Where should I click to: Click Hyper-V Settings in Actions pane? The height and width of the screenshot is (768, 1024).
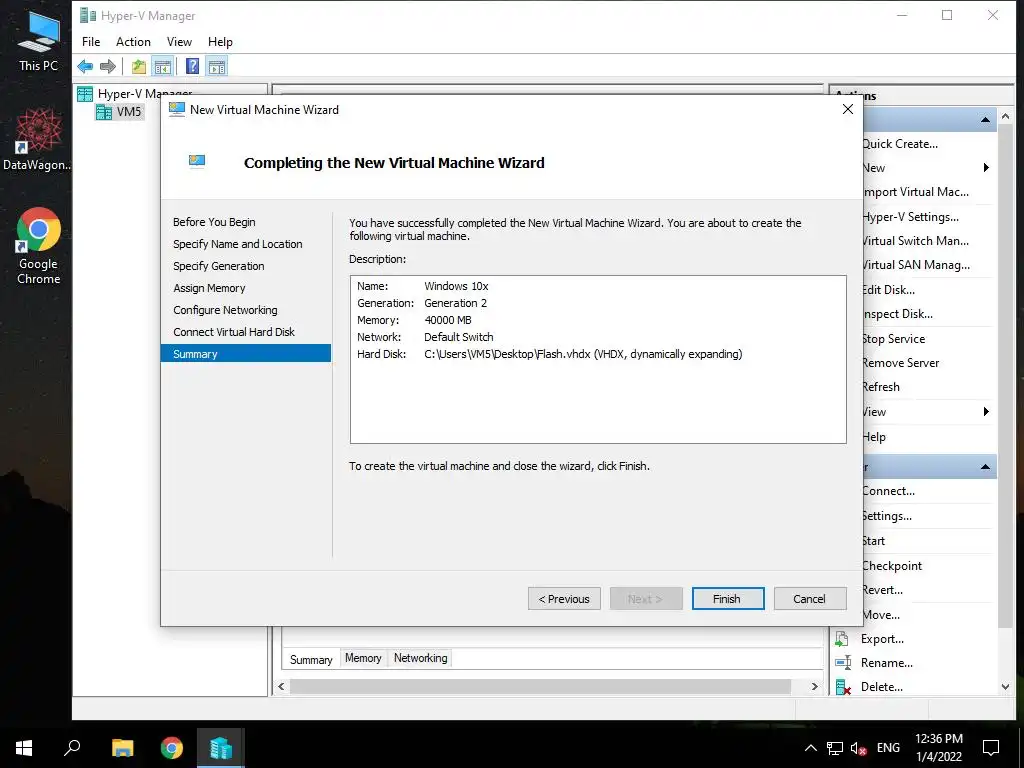point(910,217)
